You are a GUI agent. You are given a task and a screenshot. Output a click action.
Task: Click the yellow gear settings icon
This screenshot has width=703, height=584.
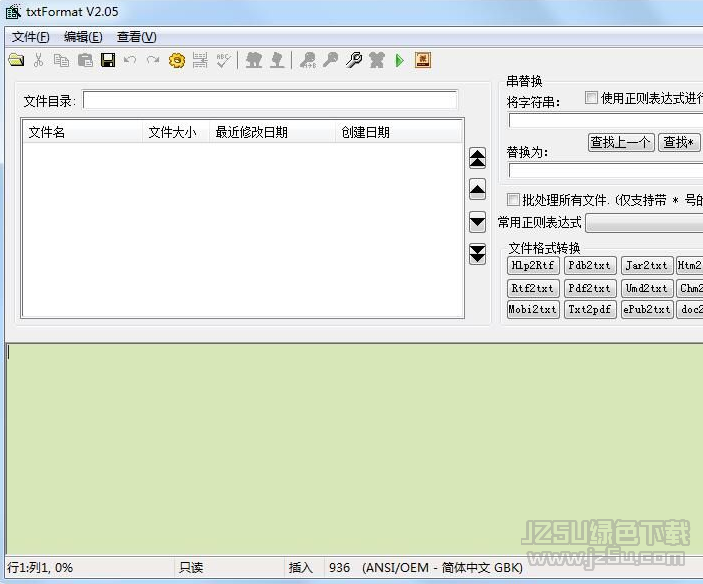[x=177, y=60]
